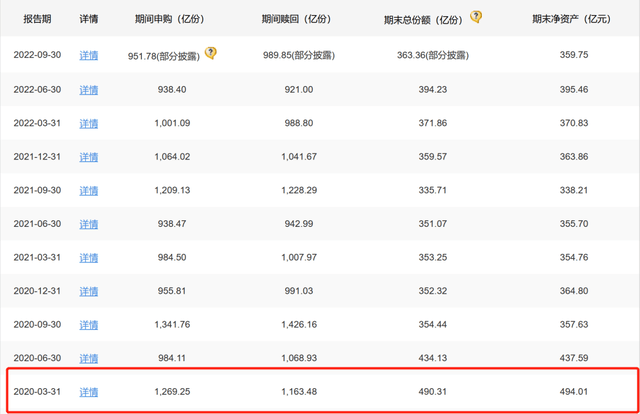Click the redemption value 942.99

coord(299,224)
